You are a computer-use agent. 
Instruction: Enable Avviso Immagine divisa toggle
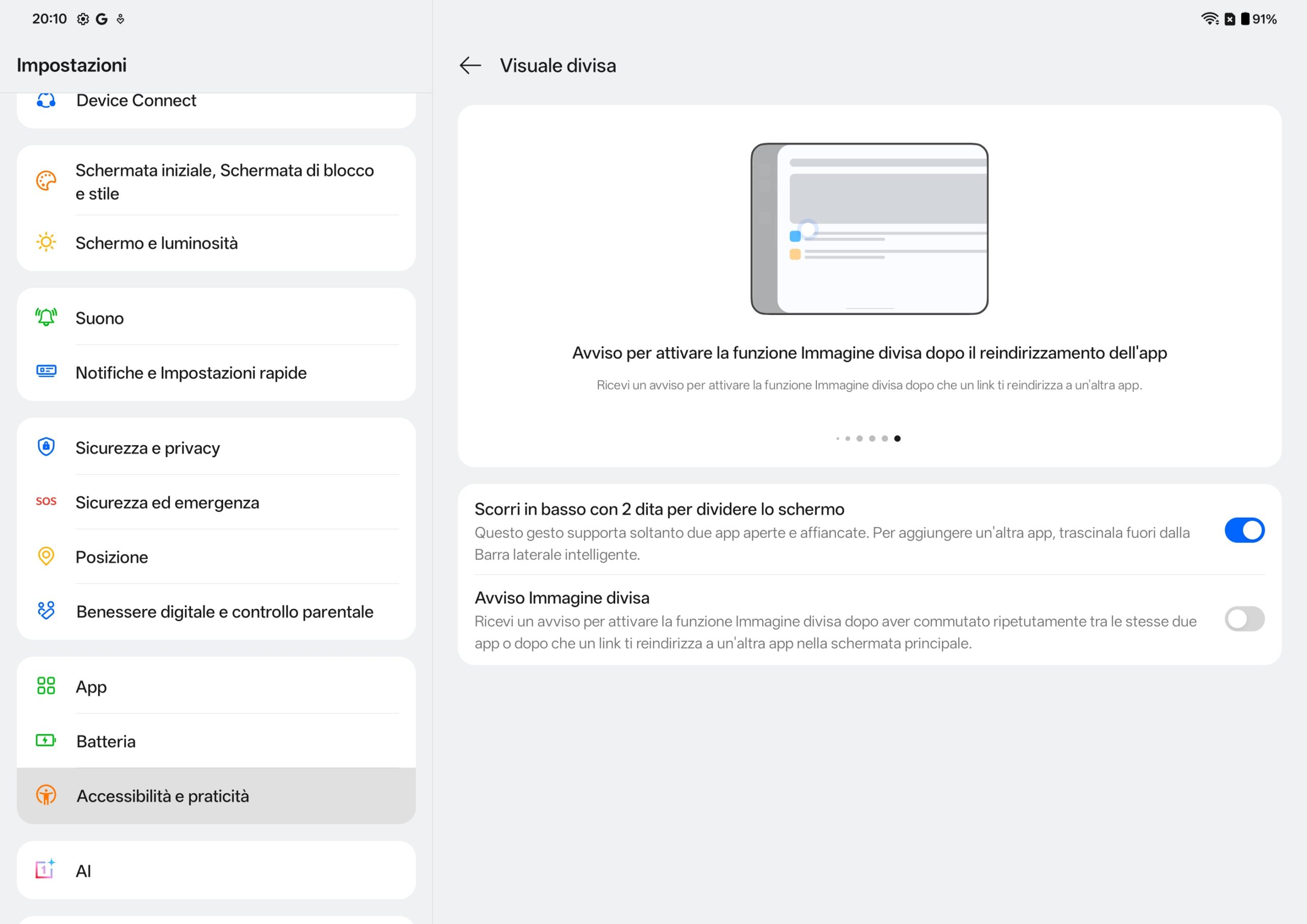(x=1244, y=619)
